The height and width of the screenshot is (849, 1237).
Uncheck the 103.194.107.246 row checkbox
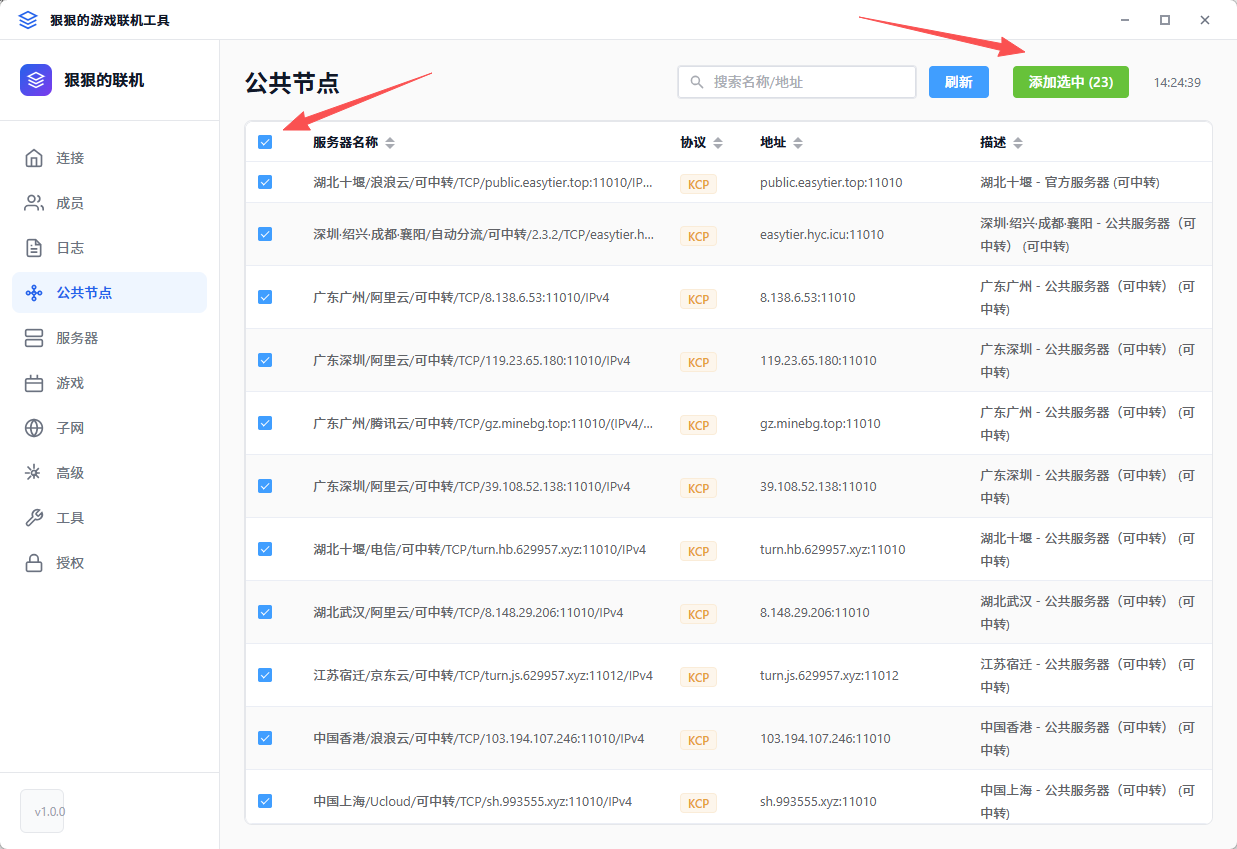[x=265, y=738]
